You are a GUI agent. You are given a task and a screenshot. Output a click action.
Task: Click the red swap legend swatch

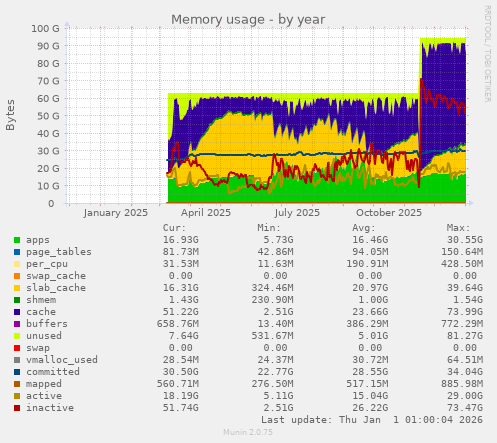click(x=17, y=348)
